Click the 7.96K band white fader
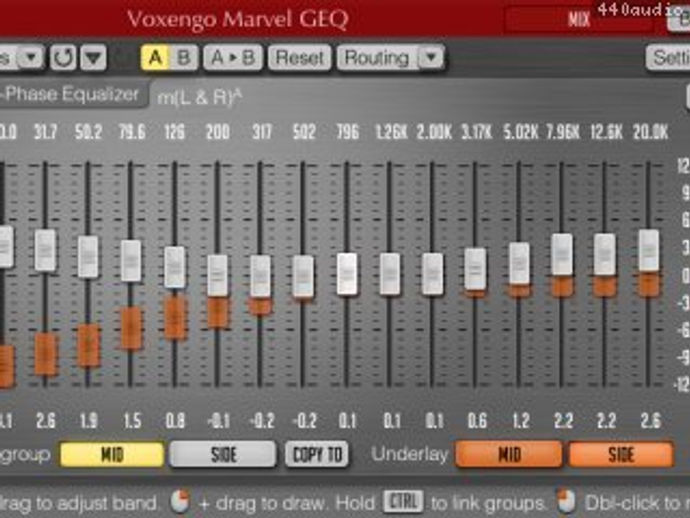 point(562,254)
